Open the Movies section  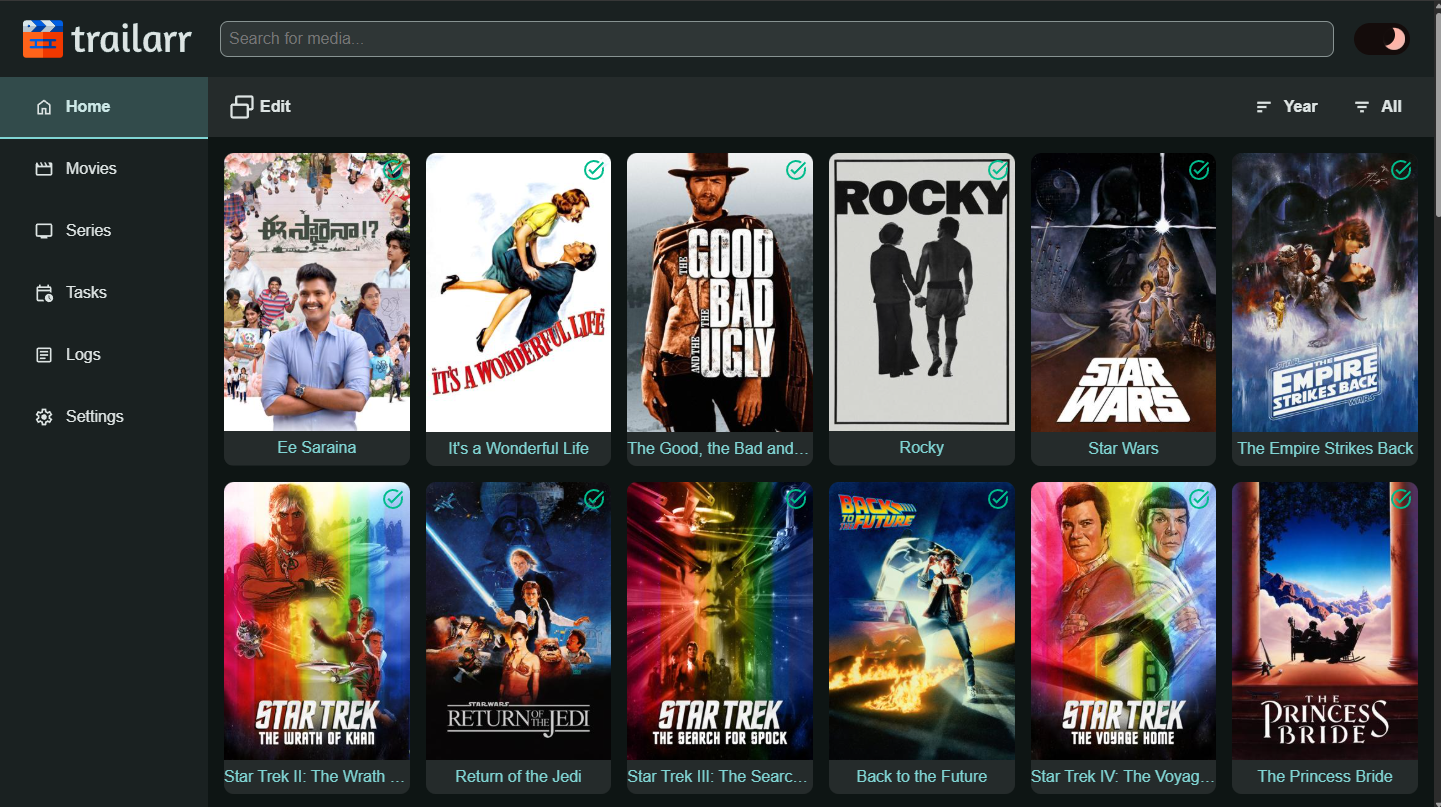(x=104, y=169)
